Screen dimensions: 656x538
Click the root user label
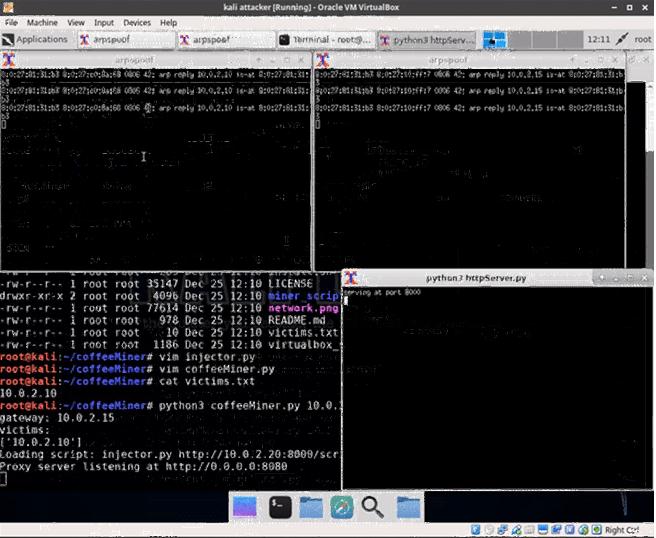(x=643, y=39)
